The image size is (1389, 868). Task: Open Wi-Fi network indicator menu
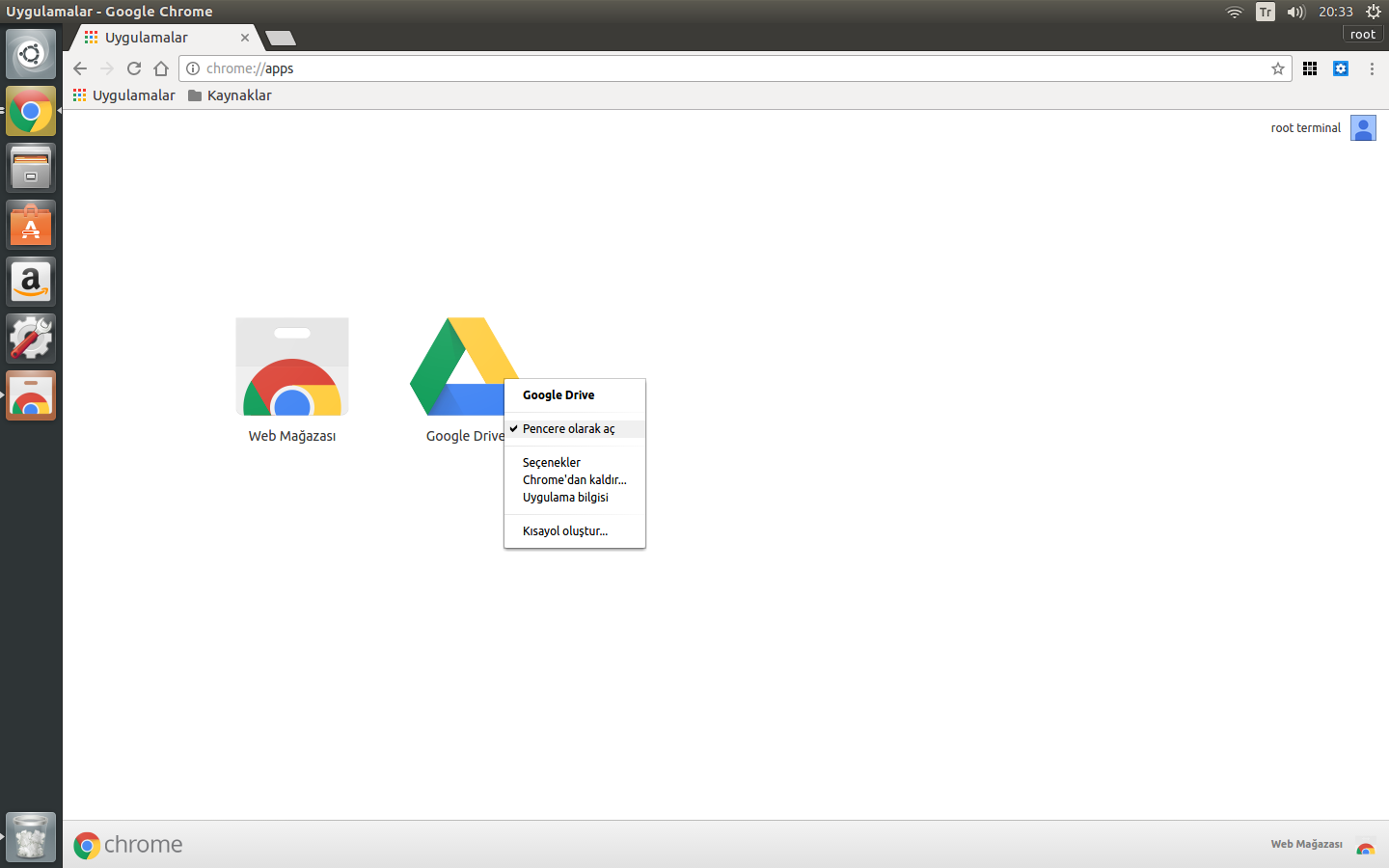pyautogui.click(x=1235, y=12)
